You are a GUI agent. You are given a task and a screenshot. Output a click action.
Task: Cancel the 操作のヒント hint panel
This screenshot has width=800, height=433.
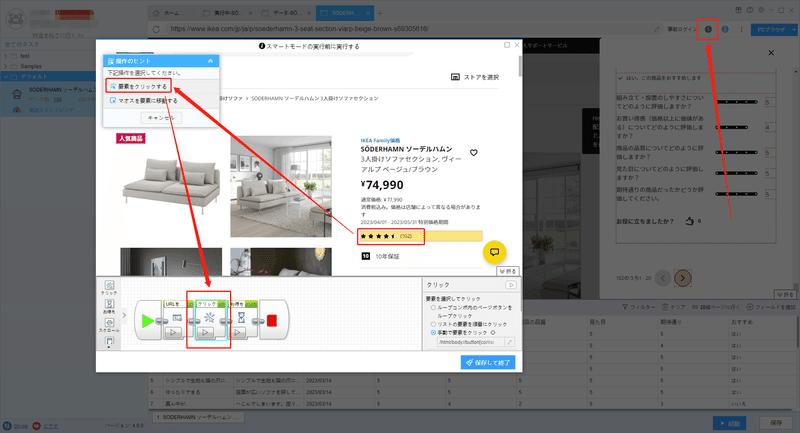point(161,118)
